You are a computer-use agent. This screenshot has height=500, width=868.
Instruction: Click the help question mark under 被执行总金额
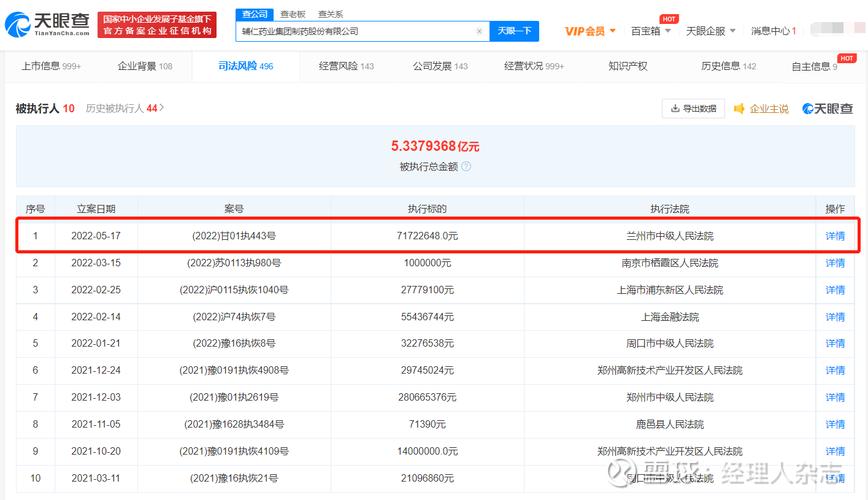click(x=466, y=167)
